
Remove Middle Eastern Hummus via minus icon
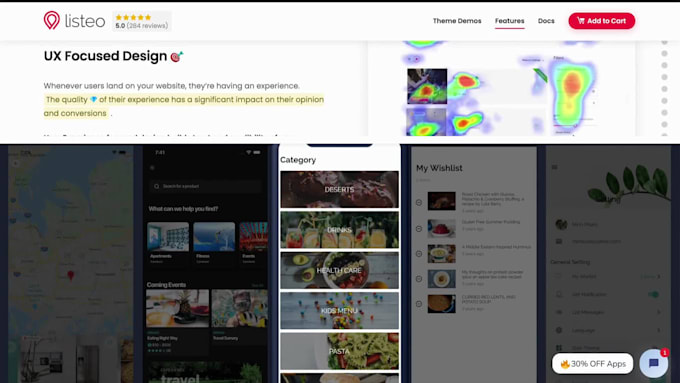(x=419, y=254)
